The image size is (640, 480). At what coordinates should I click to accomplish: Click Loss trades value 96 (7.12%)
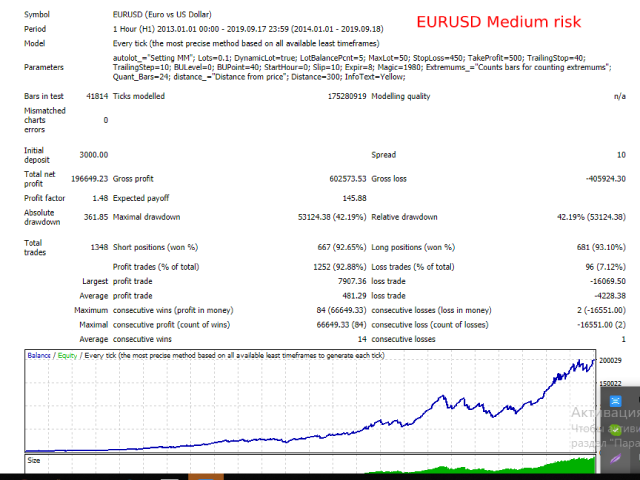coord(605,267)
